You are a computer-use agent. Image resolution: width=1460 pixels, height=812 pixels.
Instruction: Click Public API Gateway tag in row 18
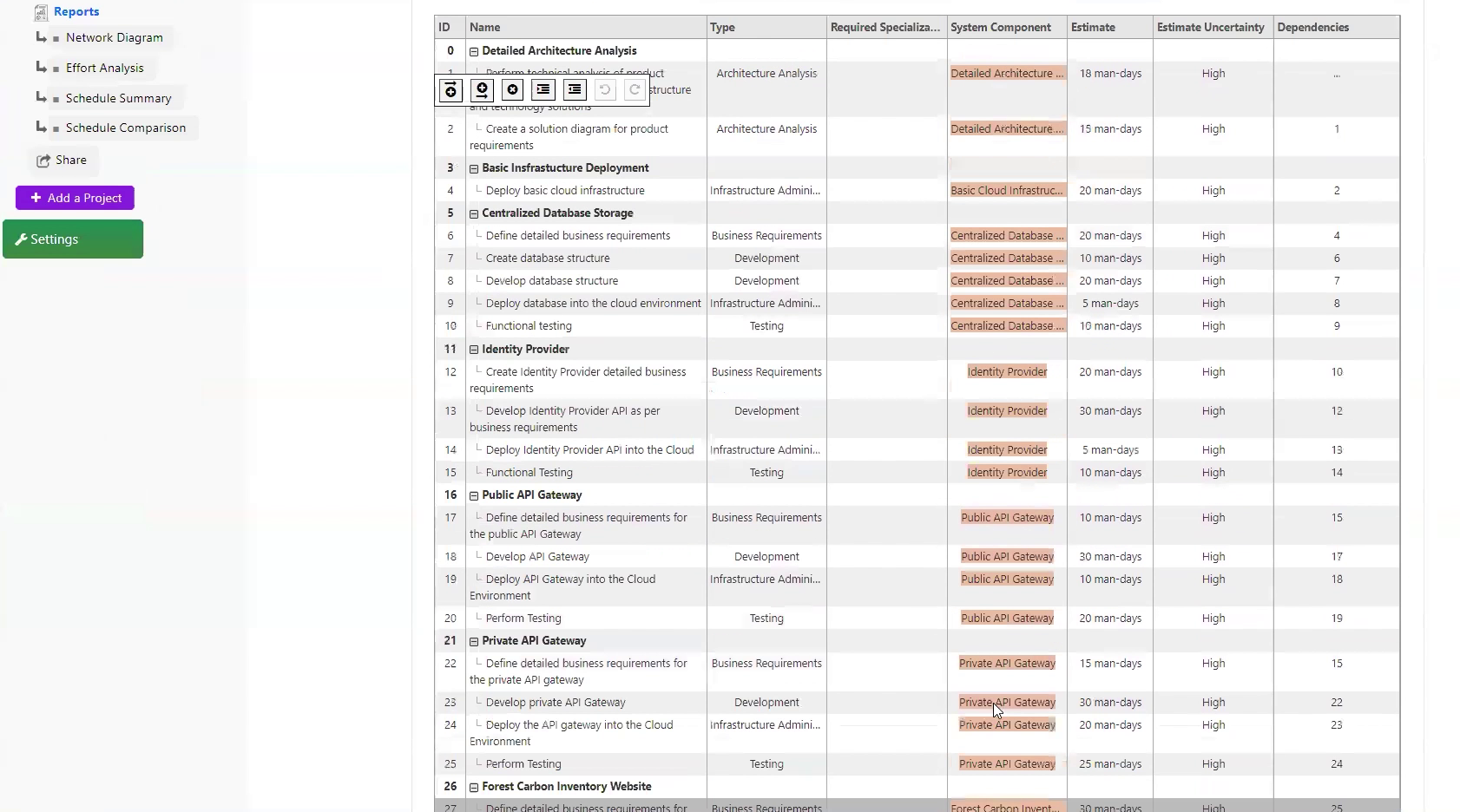(1007, 557)
